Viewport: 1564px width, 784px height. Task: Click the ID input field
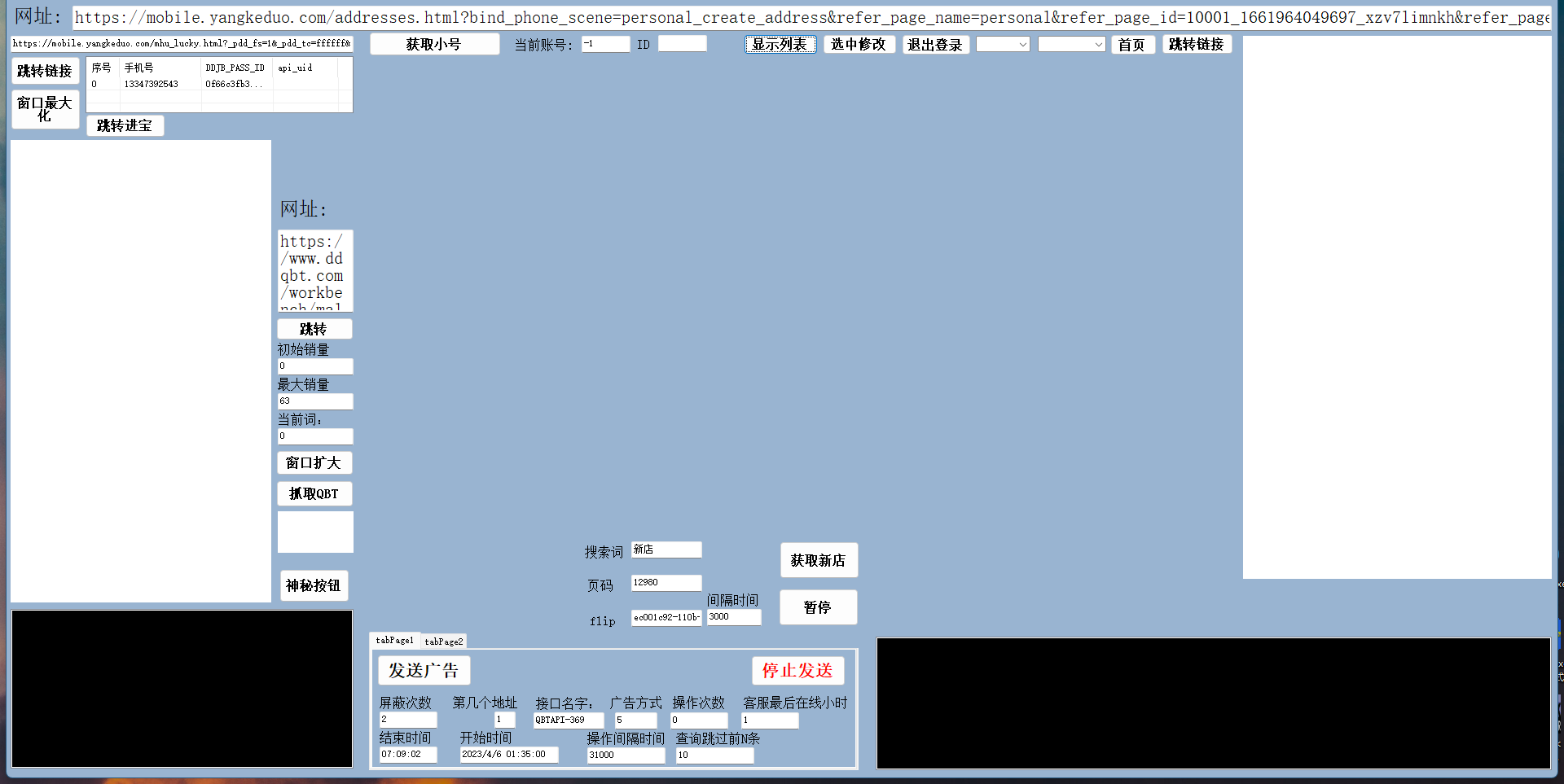pos(682,44)
